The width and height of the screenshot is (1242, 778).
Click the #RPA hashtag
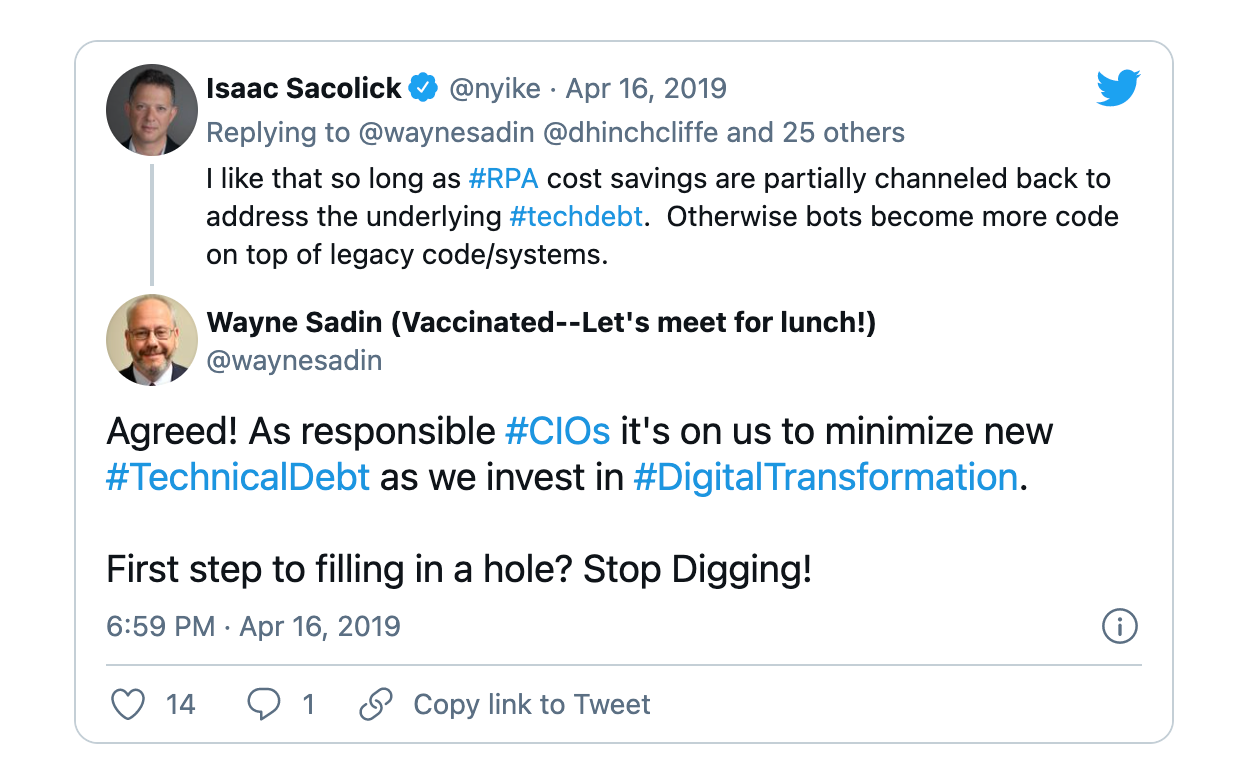tap(503, 180)
